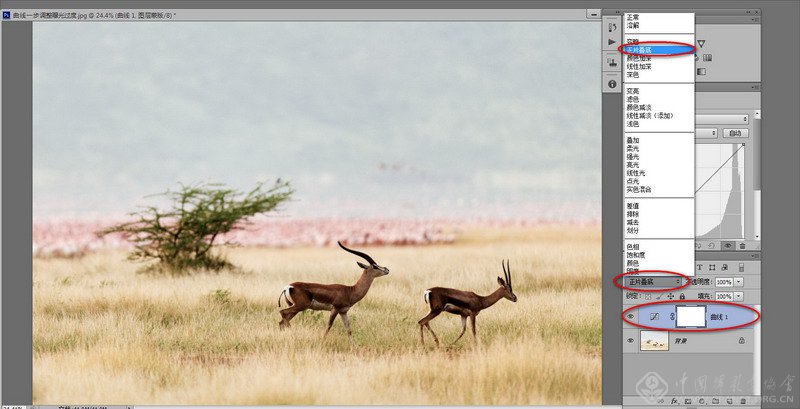The height and width of the screenshot is (409, 800).
Task: Open the curves preset dropdown
Action: [721, 119]
